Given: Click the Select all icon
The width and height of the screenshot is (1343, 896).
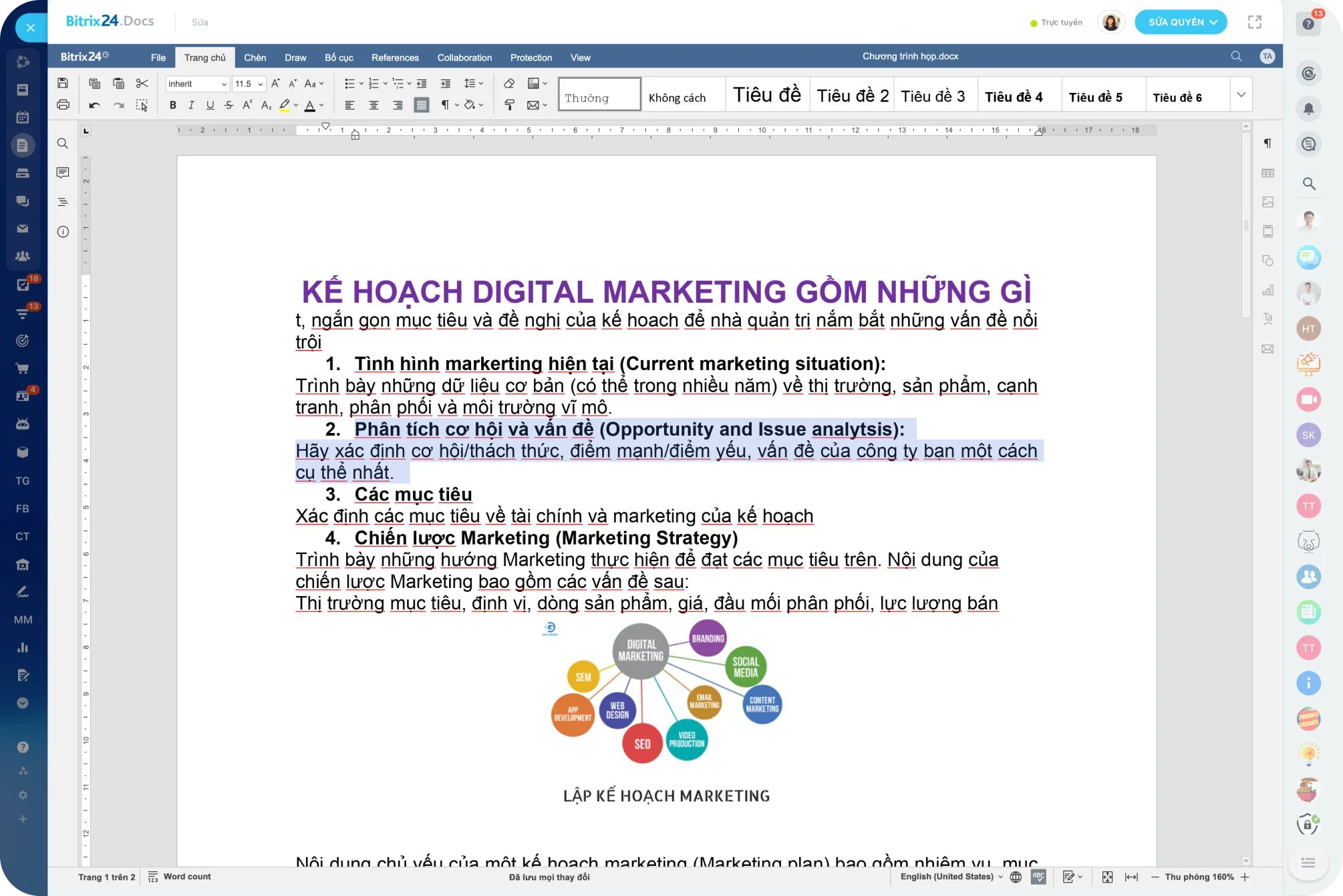Looking at the screenshot, I should [142, 105].
